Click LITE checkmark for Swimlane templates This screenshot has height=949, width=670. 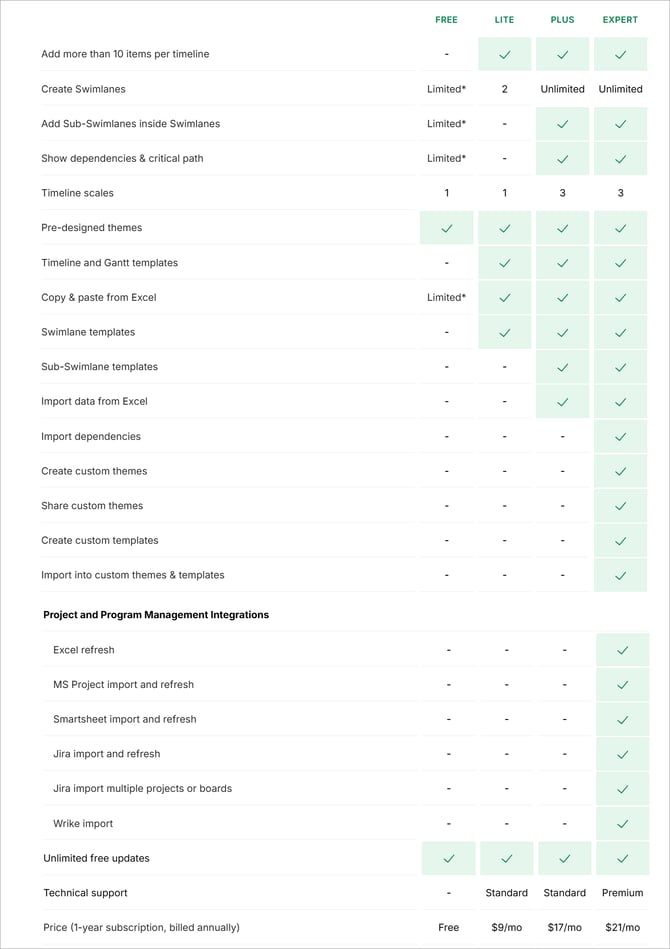click(504, 332)
